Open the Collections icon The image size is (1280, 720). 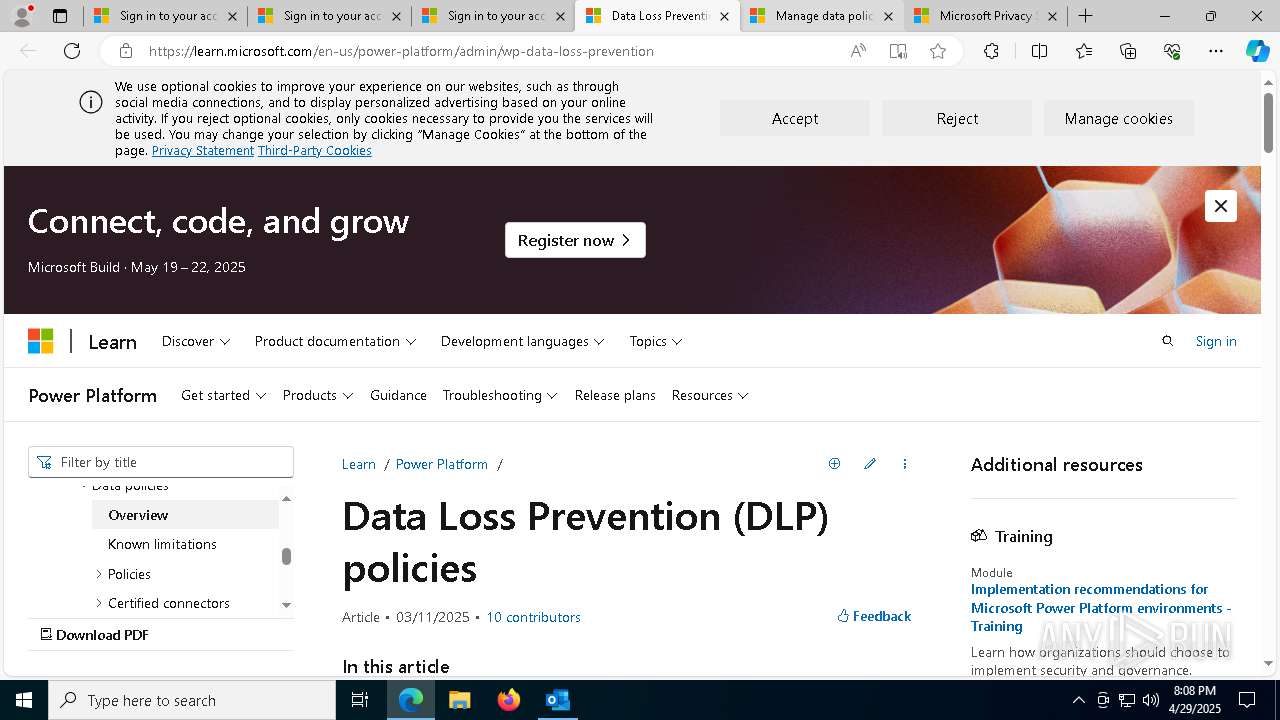pyautogui.click(x=1128, y=51)
